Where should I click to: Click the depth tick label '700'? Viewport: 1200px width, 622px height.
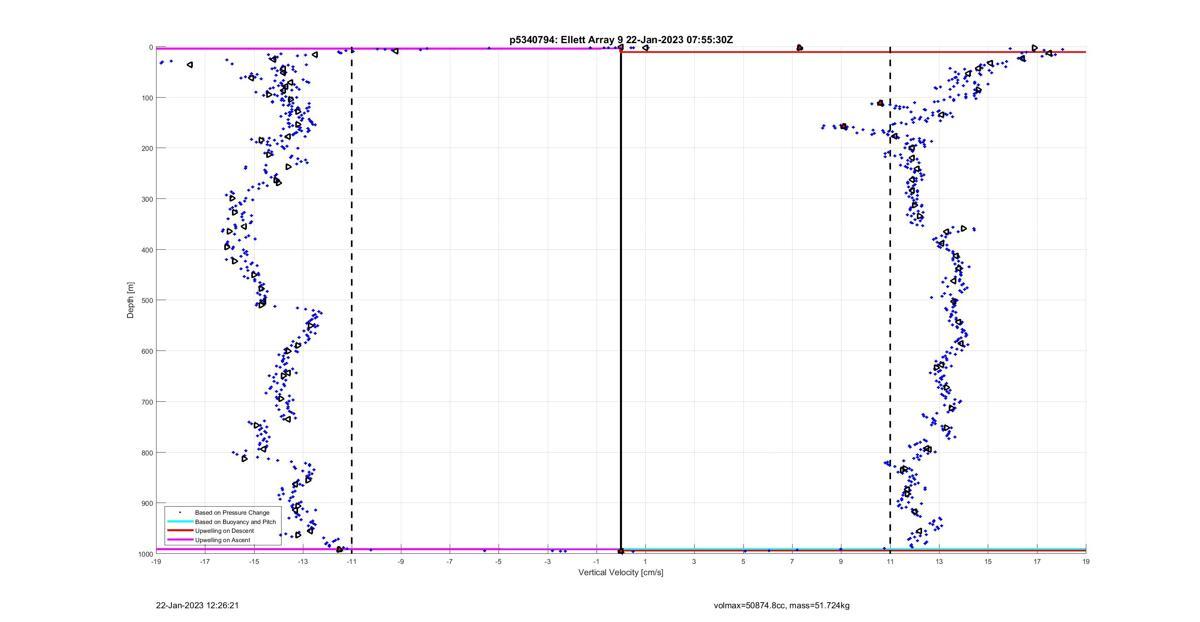(146, 402)
